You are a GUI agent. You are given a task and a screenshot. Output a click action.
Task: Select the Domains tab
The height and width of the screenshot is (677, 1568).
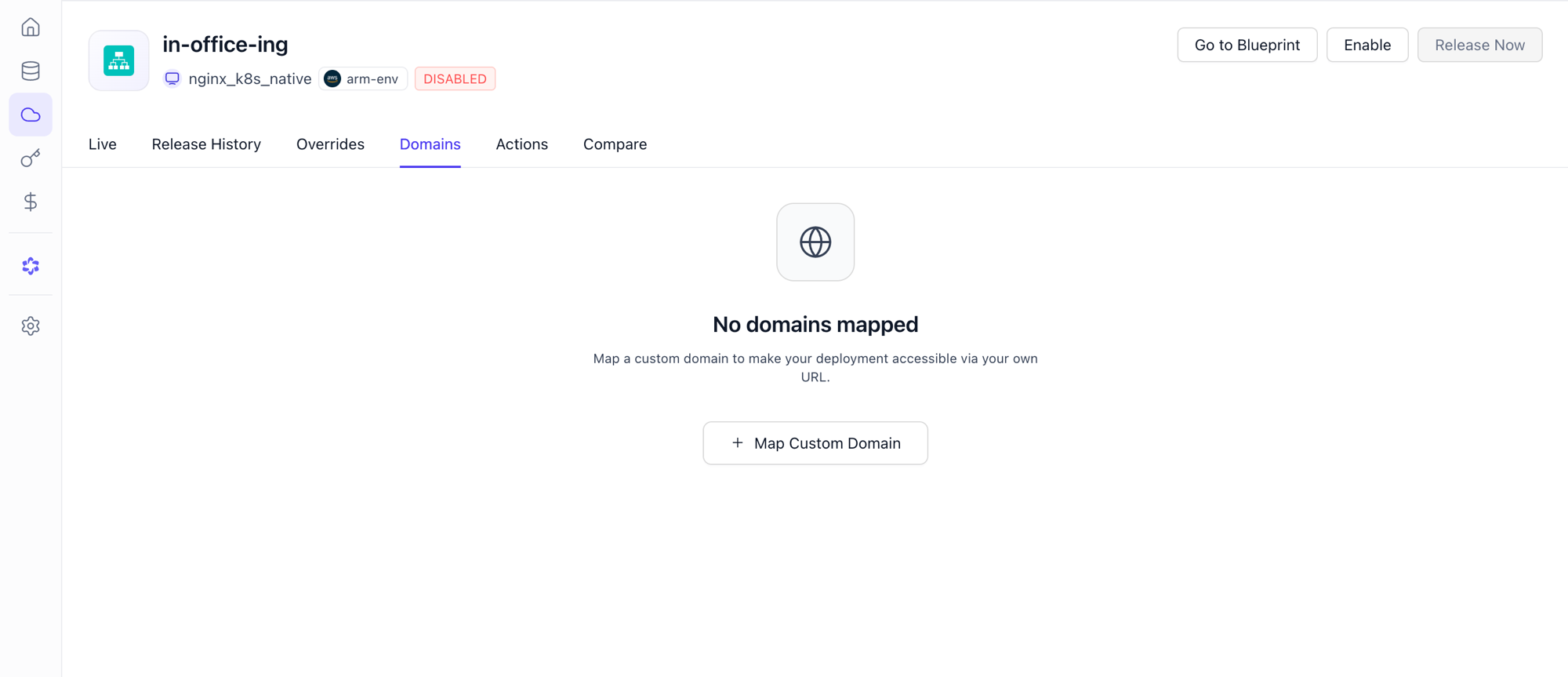pyautogui.click(x=430, y=144)
